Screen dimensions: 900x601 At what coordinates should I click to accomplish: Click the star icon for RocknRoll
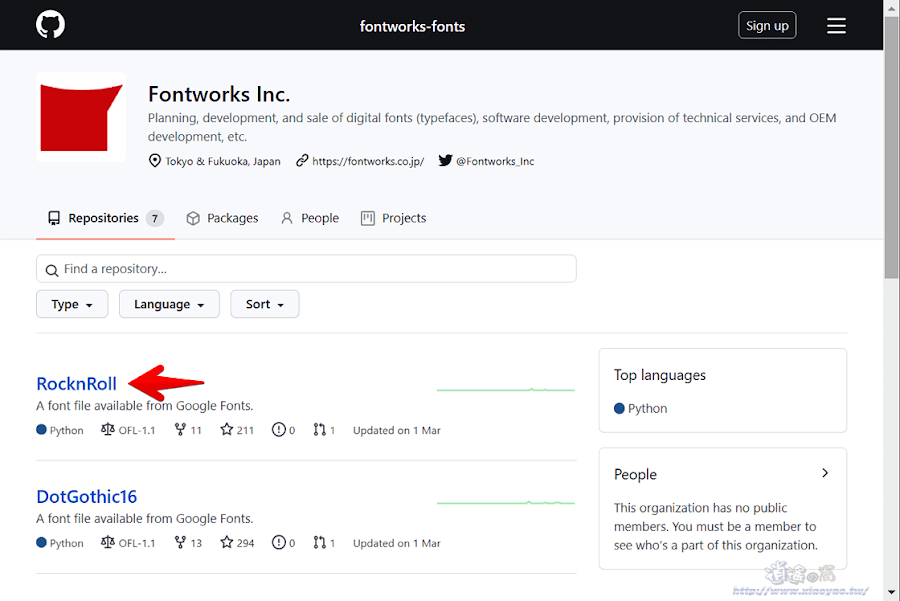coord(227,430)
